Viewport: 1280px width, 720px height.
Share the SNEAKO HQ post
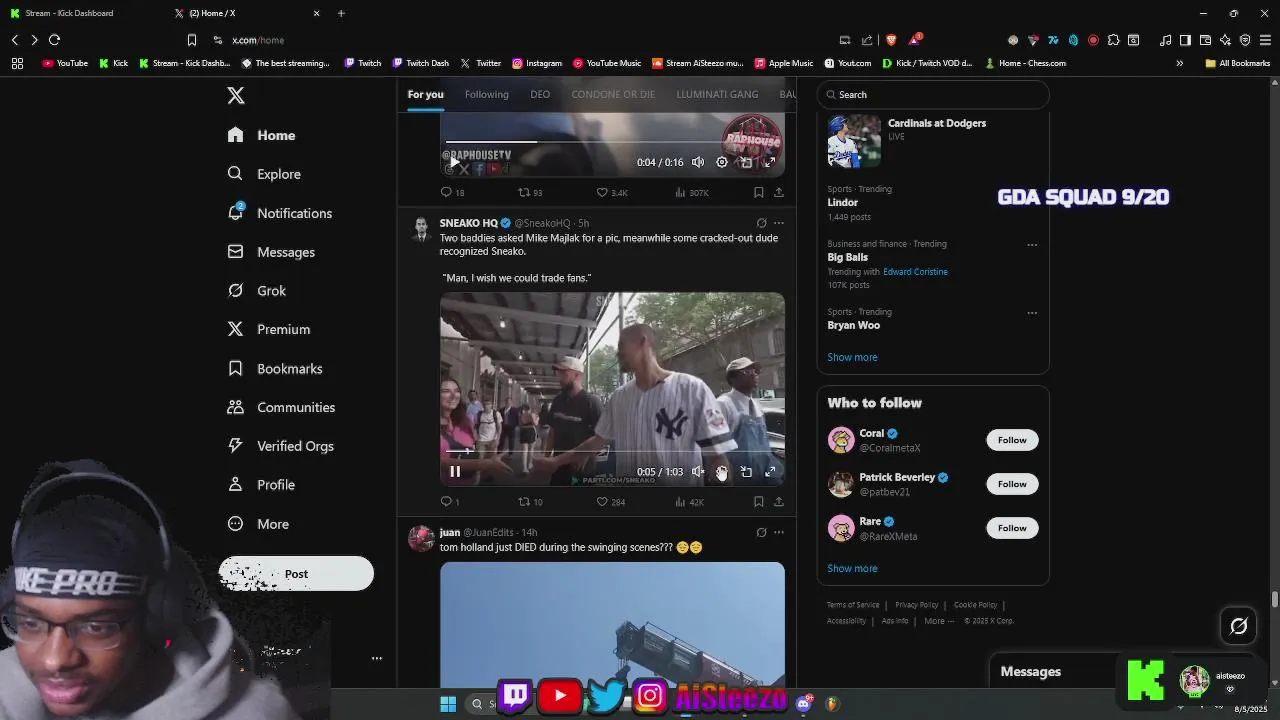779,502
